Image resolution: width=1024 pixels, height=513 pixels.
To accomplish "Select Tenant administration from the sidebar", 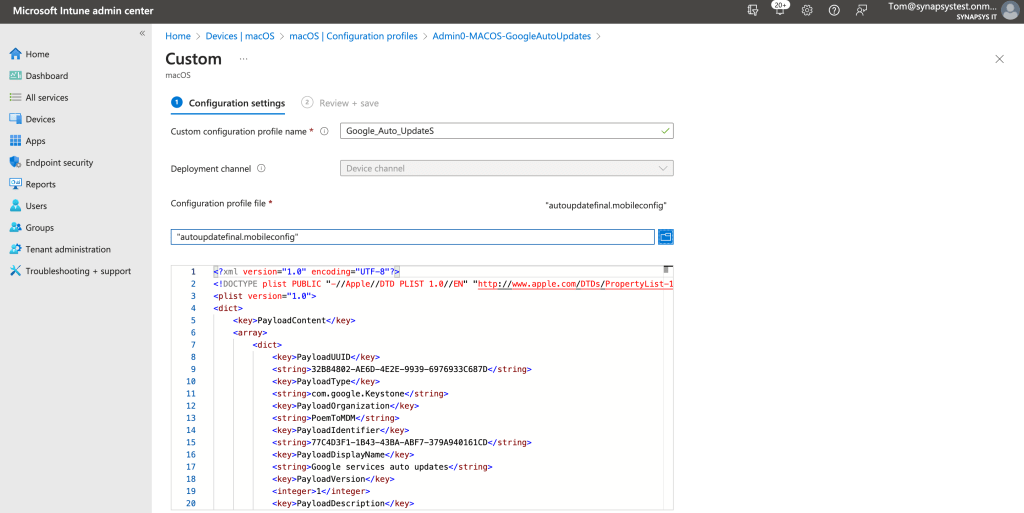I will [x=68, y=249].
